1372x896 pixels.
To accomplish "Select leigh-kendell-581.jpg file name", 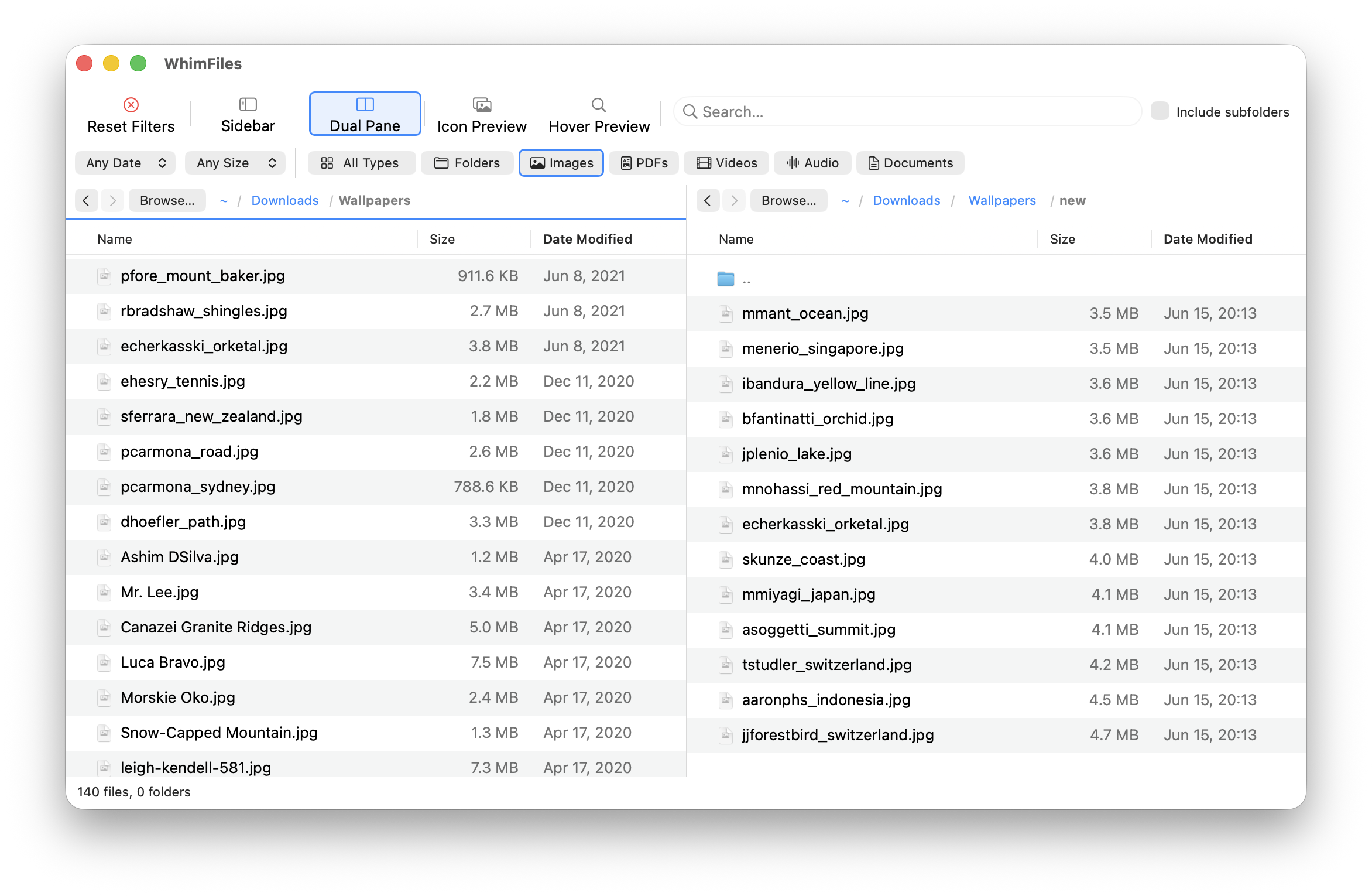I will pyautogui.click(x=195, y=768).
